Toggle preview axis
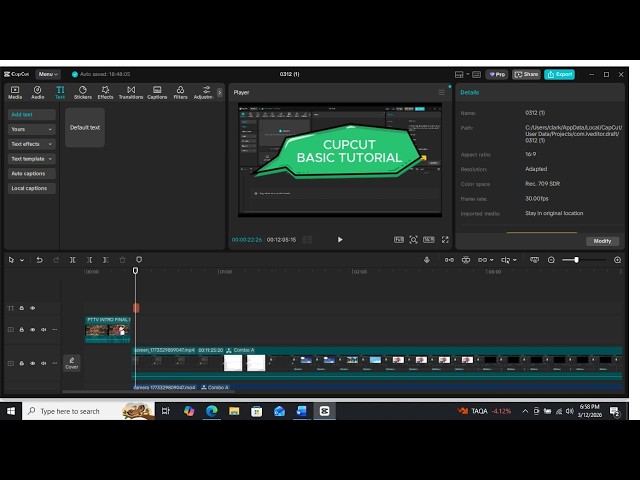This screenshot has height=480, width=640. tap(506, 260)
